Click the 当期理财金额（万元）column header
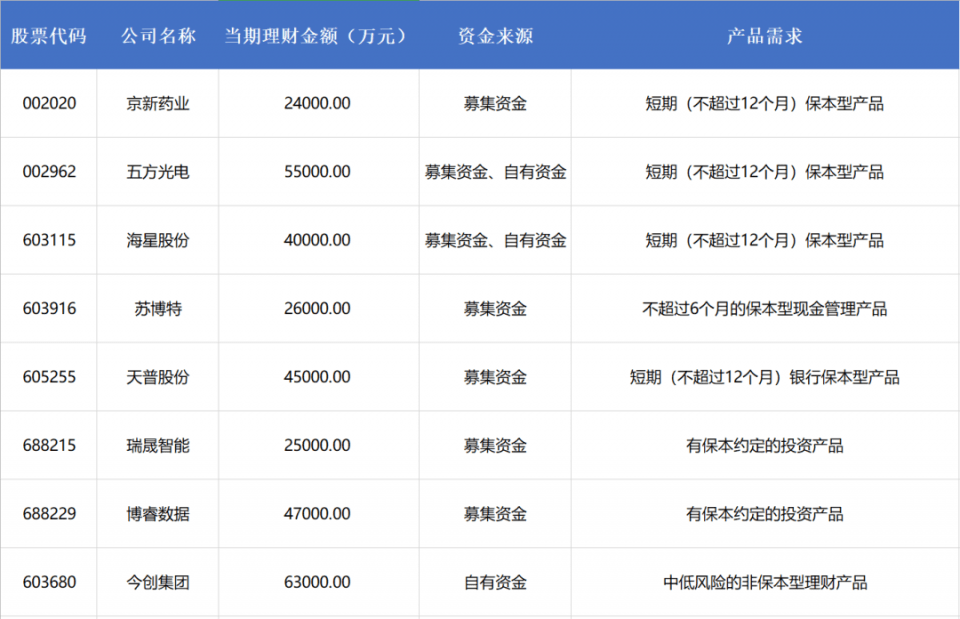 point(317,36)
